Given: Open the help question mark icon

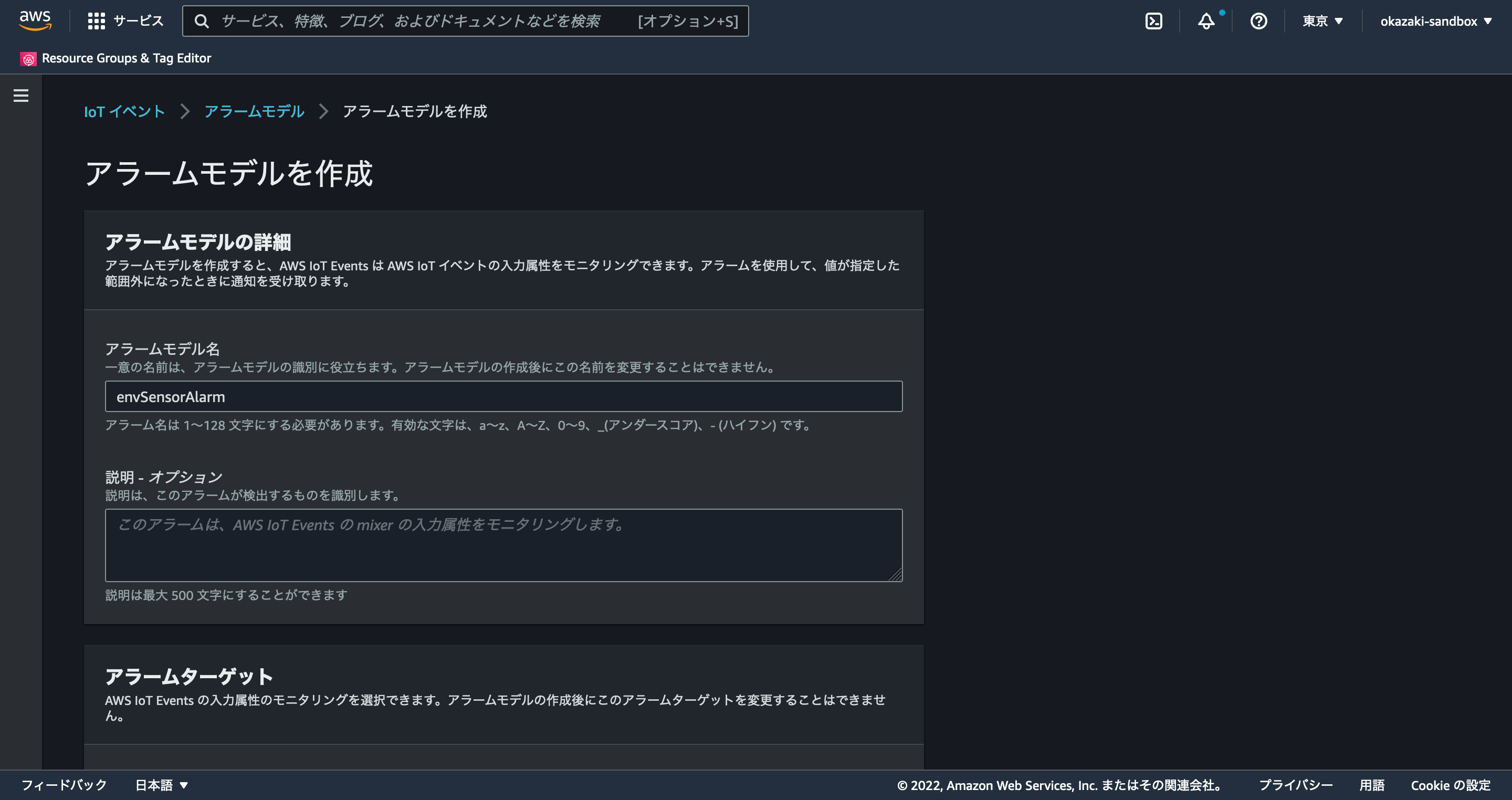Looking at the screenshot, I should (x=1258, y=21).
